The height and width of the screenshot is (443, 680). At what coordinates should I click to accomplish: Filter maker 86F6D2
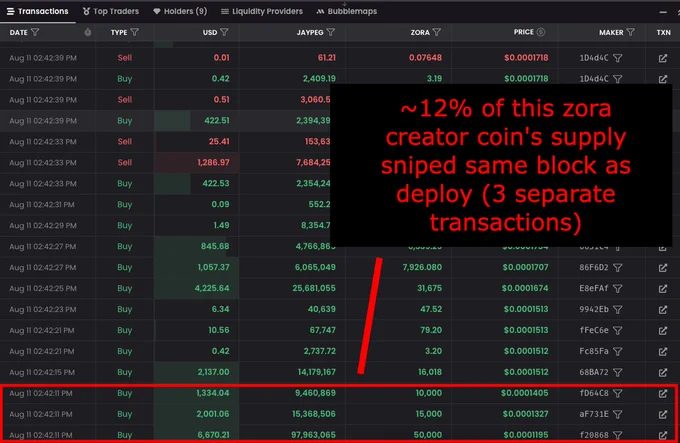618,268
